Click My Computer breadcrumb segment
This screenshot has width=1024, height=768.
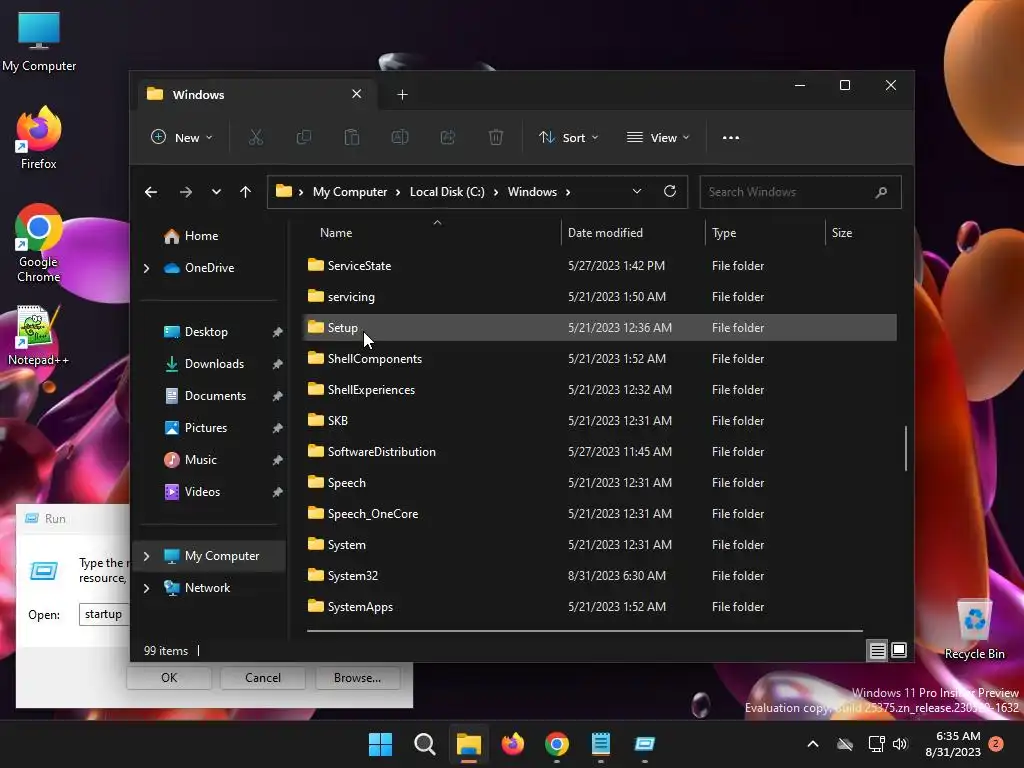(x=350, y=192)
